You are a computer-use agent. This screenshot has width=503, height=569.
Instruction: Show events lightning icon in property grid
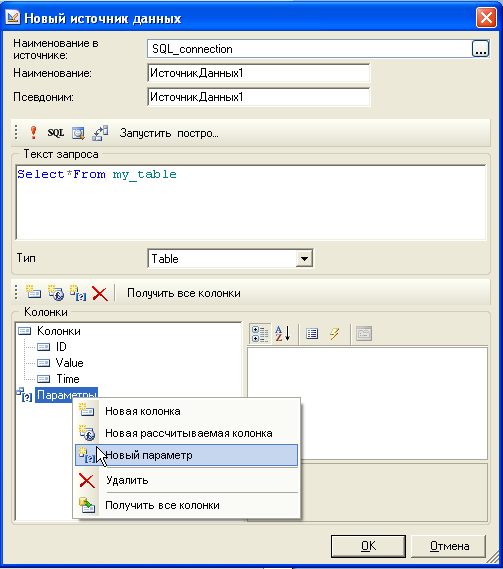point(335,333)
